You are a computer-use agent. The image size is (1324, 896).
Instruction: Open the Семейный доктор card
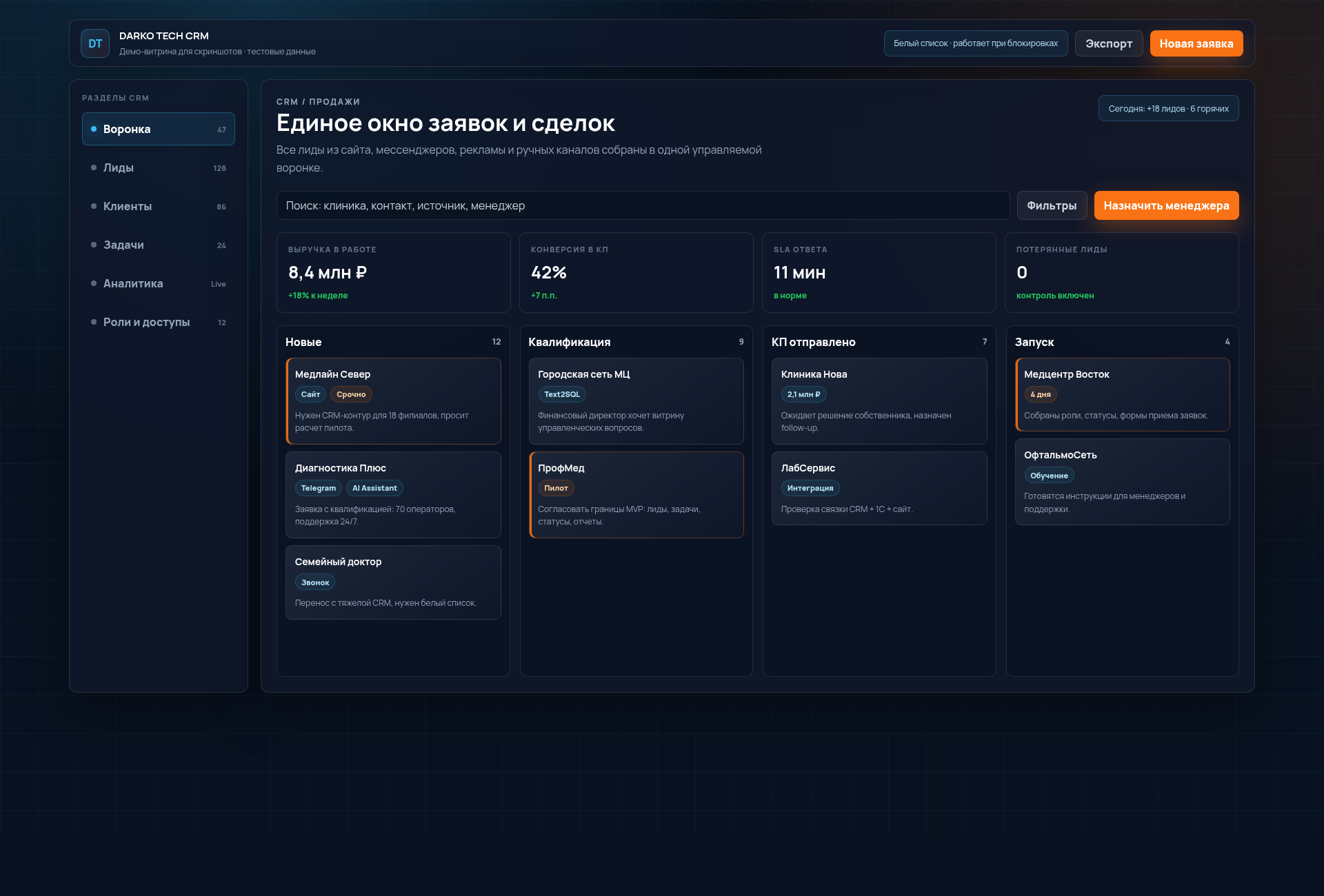393,582
